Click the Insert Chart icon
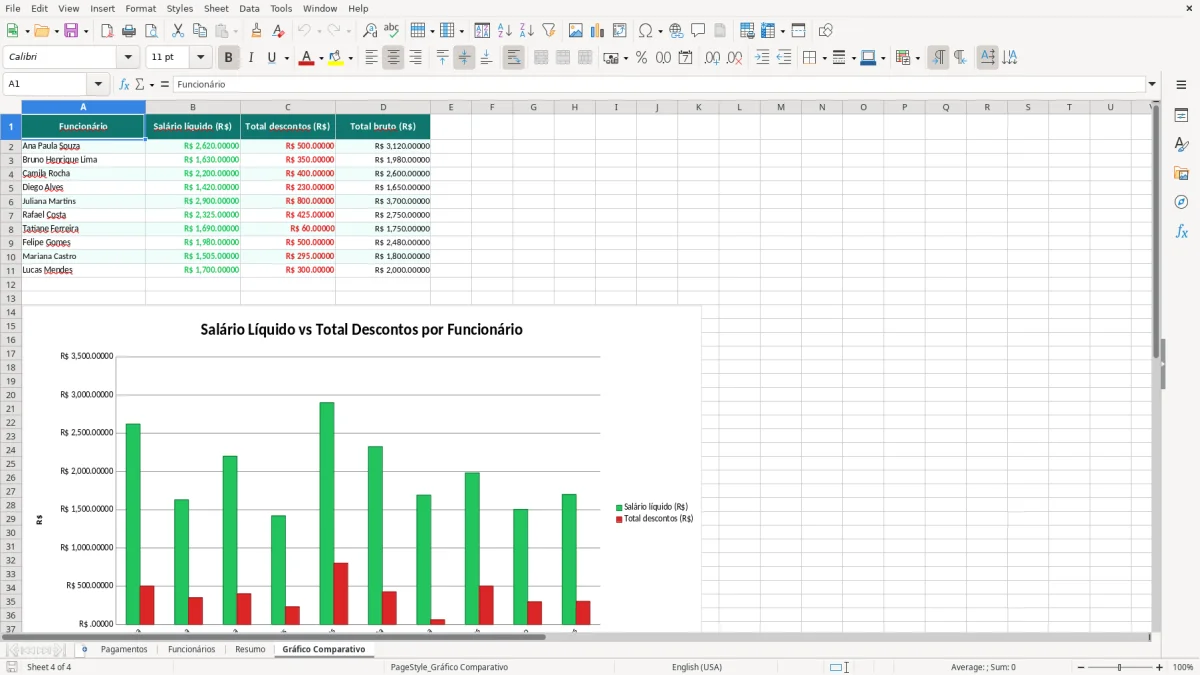Image resolution: width=1200 pixels, height=675 pixels. 598,31
